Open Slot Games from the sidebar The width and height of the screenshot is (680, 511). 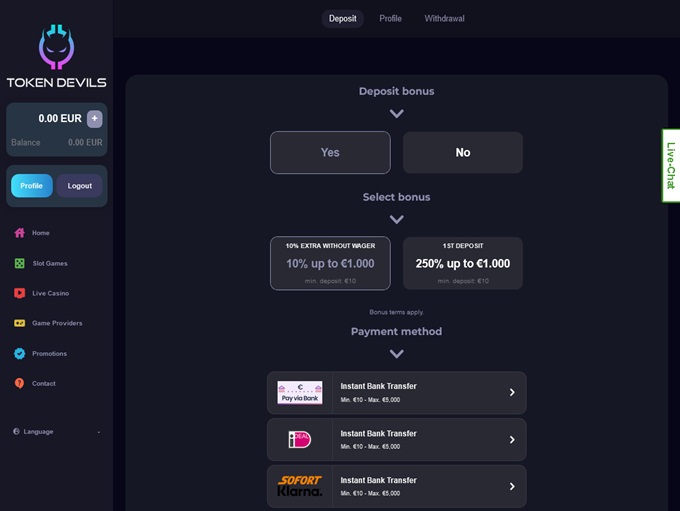pos(49,263)
